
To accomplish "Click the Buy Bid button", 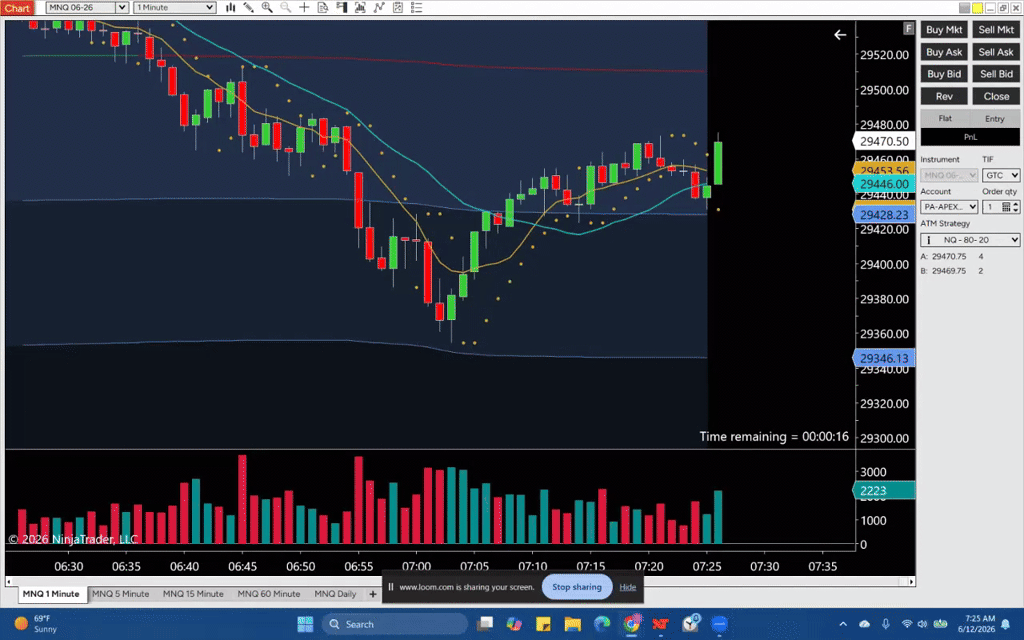I will tap(944, 74).
